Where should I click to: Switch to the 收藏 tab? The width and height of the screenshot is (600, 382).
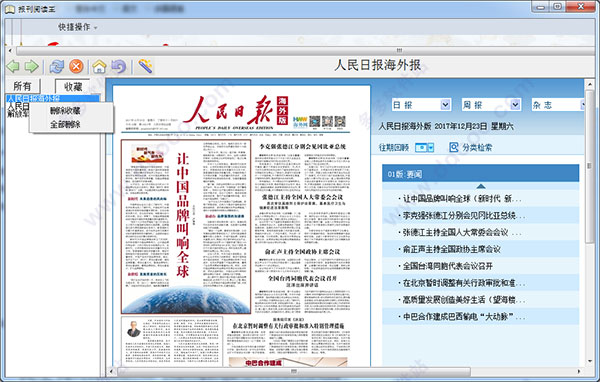[x=73, y=87]
